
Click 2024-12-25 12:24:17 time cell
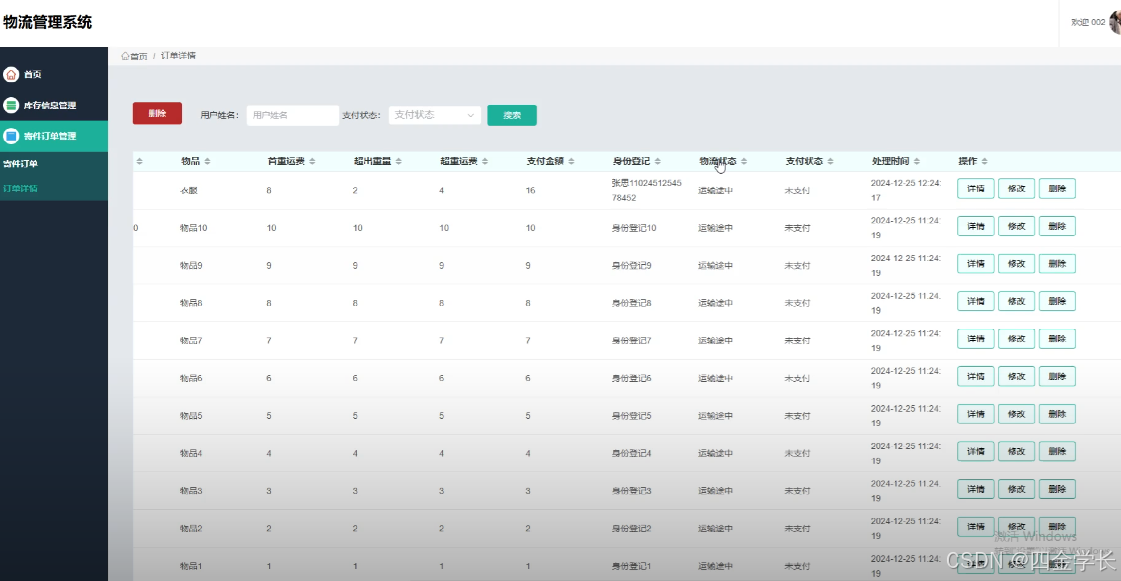point(906,191)
